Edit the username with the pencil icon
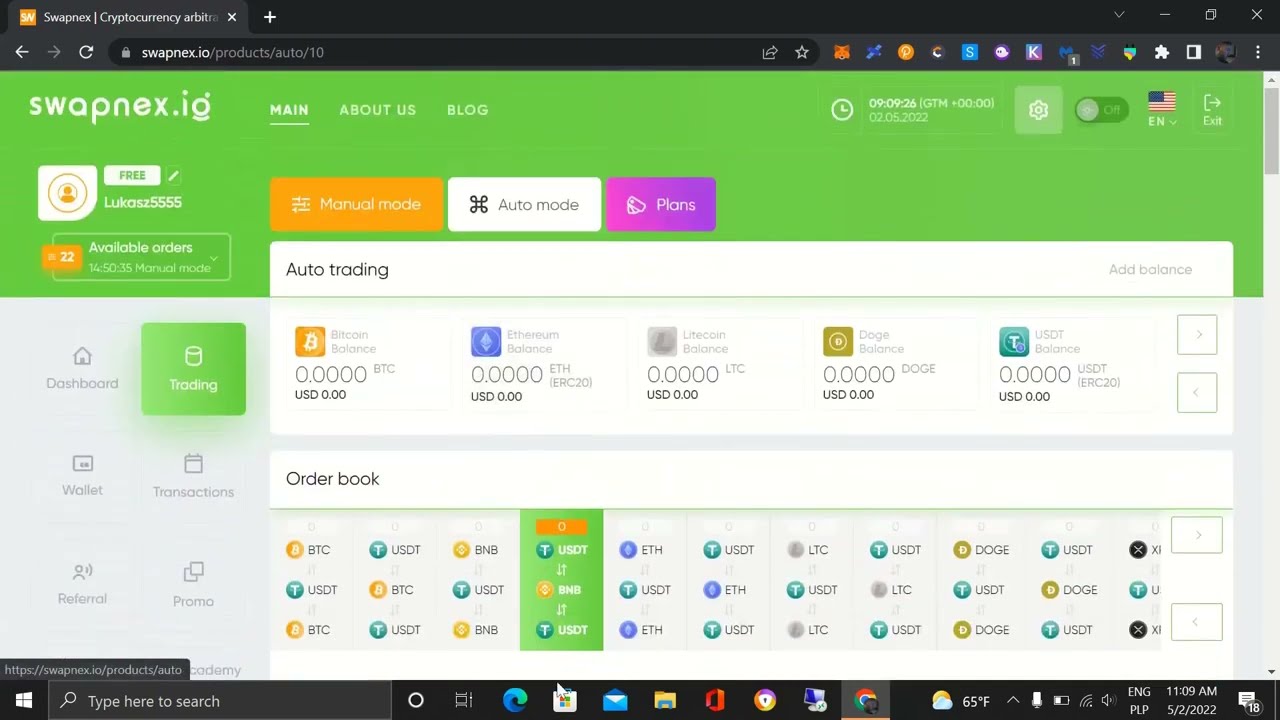 (173, 175)
